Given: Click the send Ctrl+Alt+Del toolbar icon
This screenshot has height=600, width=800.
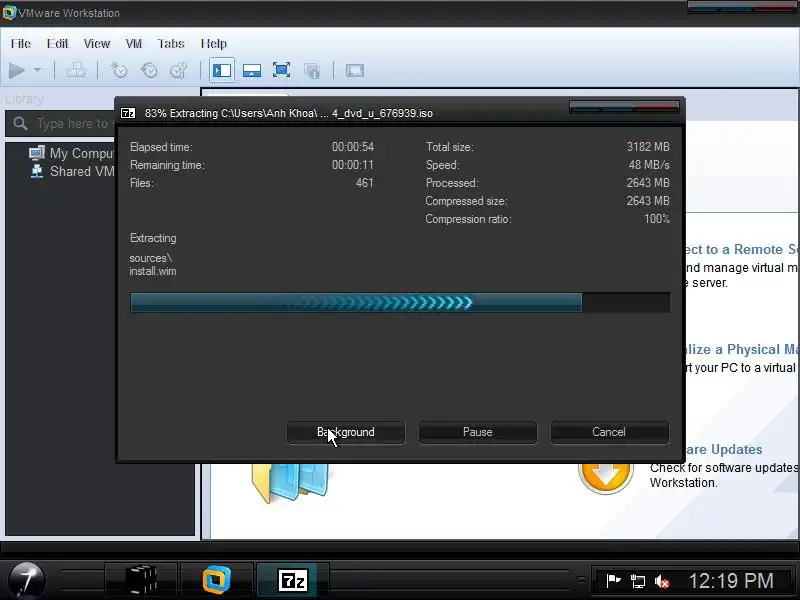Looking at the screenshot, I should (x=76, y=70).
